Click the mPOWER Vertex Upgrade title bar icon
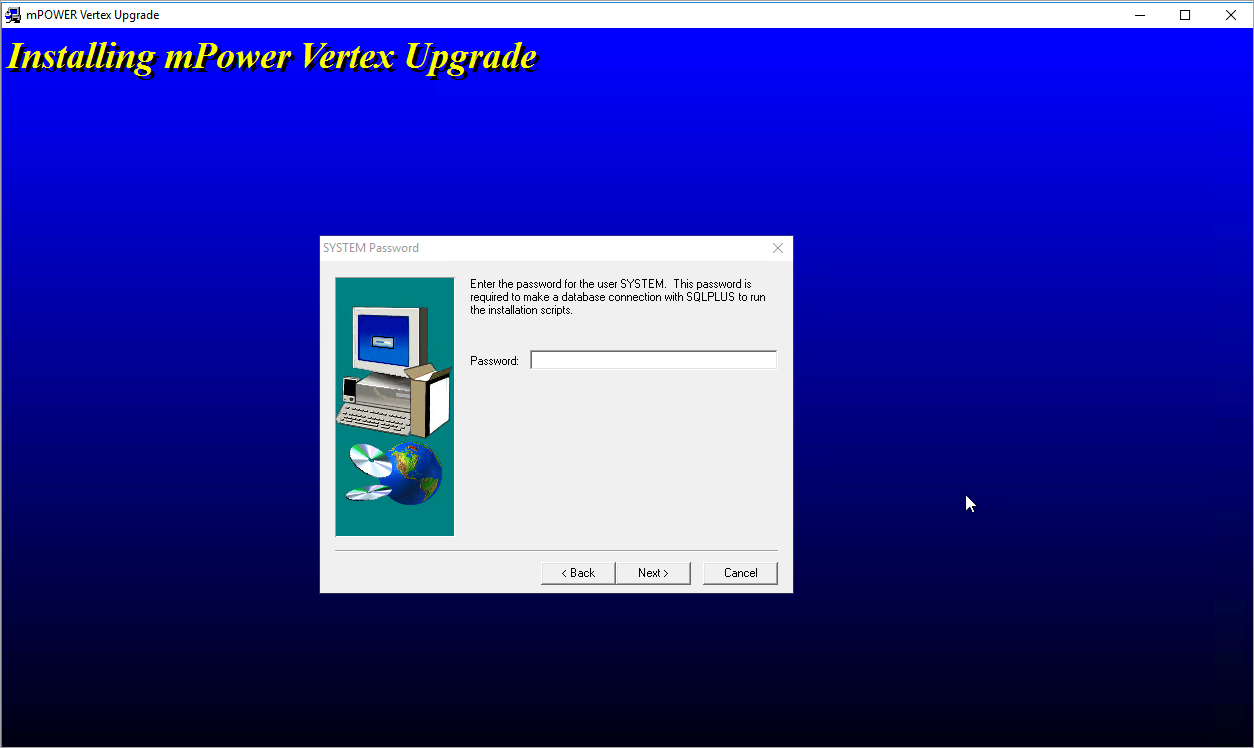This screenshot has height=748, width=1254. tap(13, 15)
